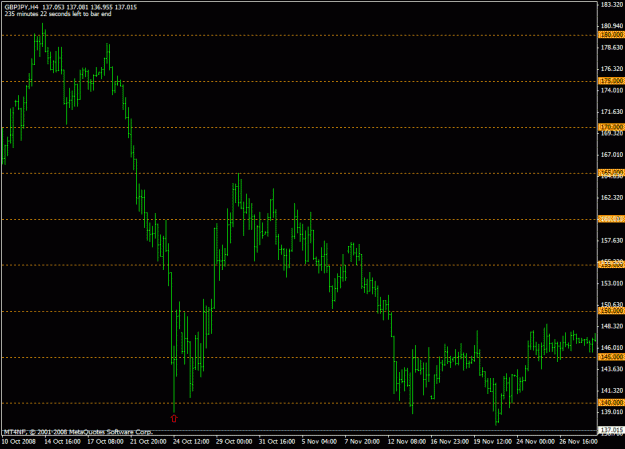
Task: Click the '7 Nov 20:00' time axis label
Action: [362, 441]
